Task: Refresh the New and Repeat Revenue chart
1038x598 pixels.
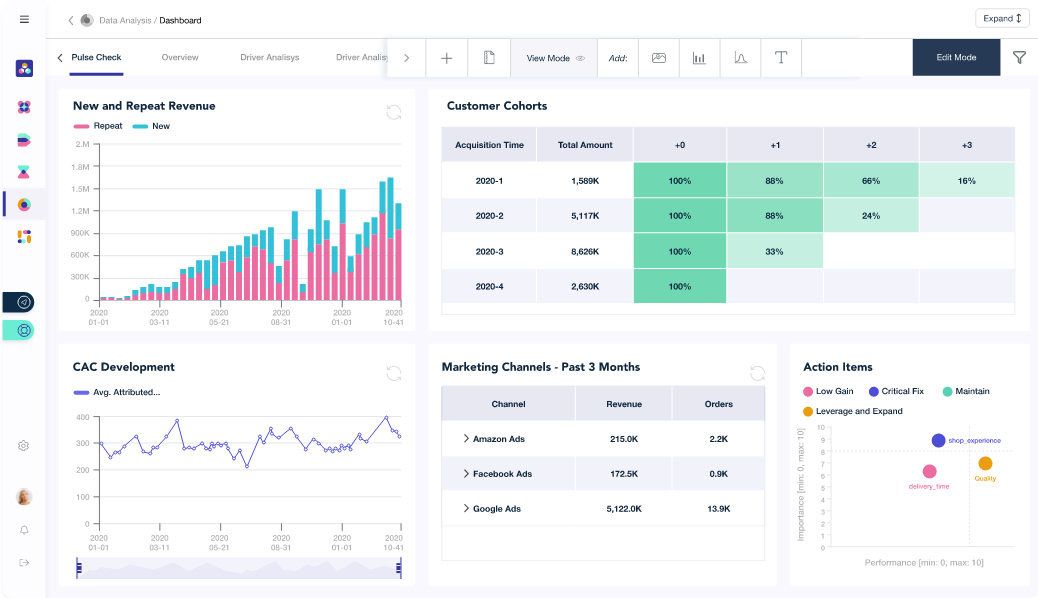Action: 394,112
